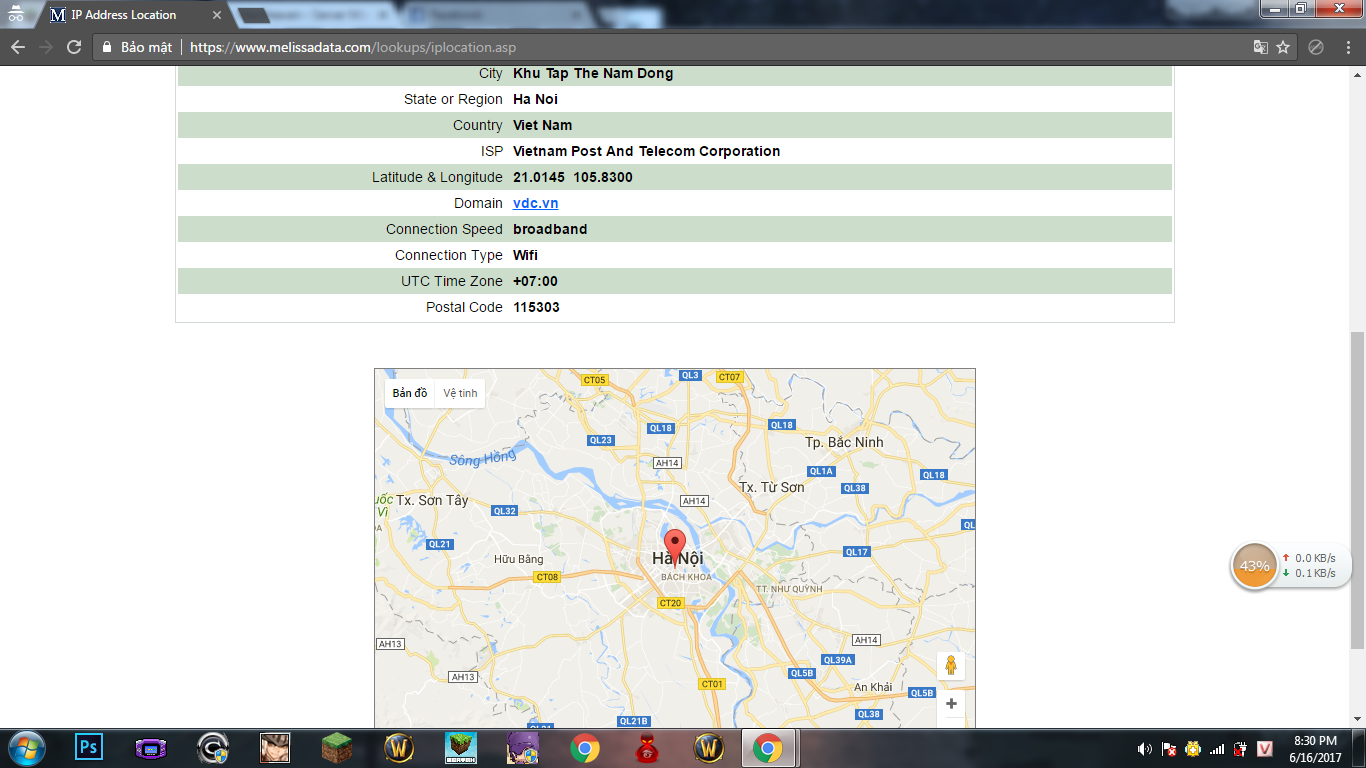1366x768 pixels.
Task: Open the second World of Warcraft taskbar icon
Action: pyautogui.click(x=709, y=748)
